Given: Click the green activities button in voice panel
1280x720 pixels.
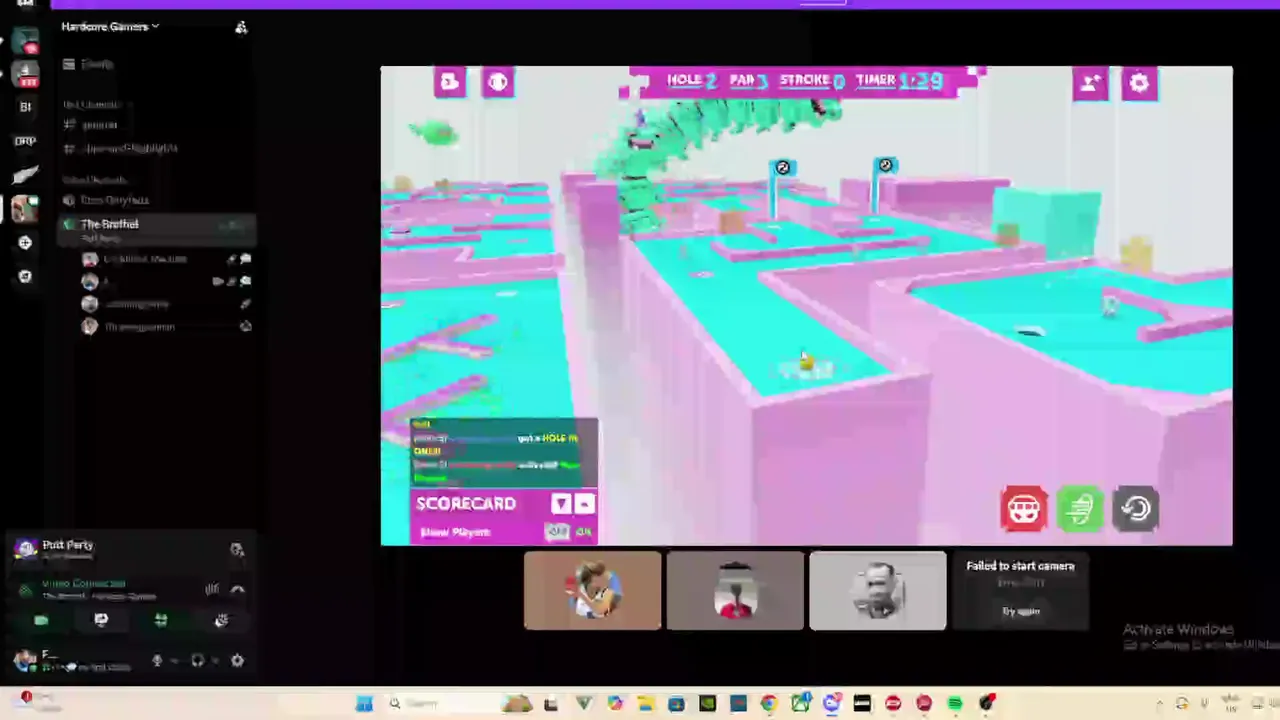Looking at the screenshot, I should [161, 621].
